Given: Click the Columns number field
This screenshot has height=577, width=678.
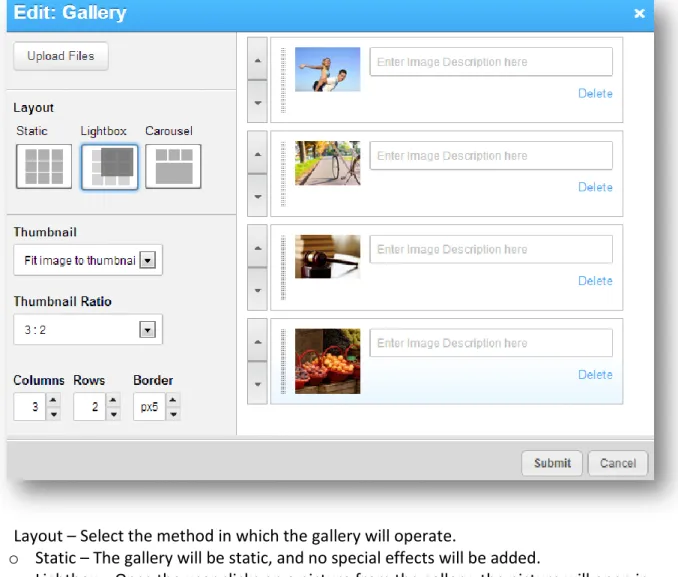Looking at the screenshot, I should point(29,407).
